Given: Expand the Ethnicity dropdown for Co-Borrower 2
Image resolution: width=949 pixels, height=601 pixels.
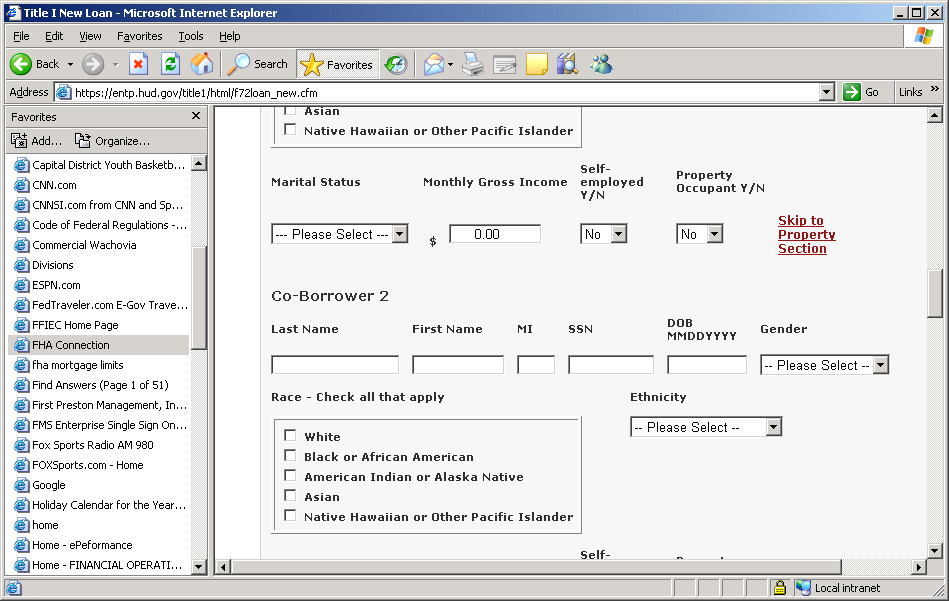Looking at the screenshot, I should click(x=705, y=427).
